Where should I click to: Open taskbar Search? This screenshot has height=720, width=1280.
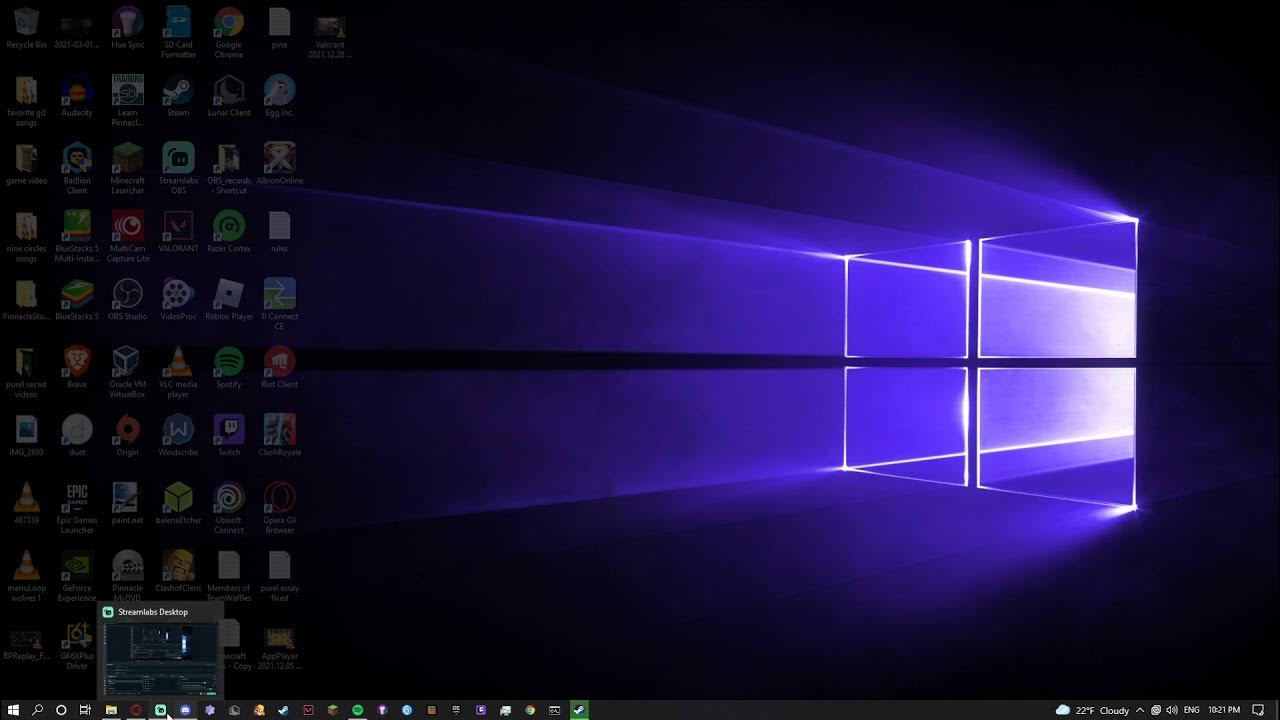point(38,710)
